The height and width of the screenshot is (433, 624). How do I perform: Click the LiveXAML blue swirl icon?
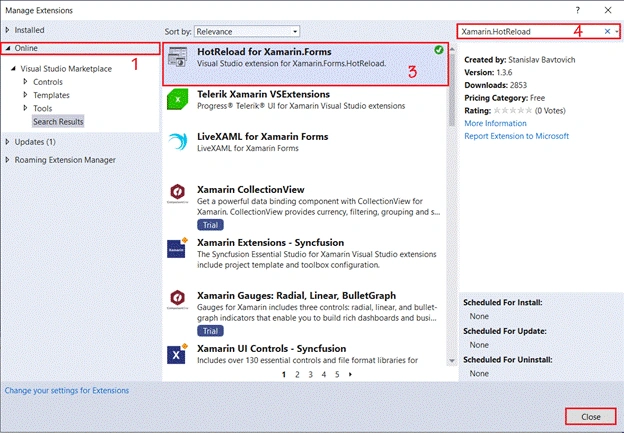click(177, 142)
